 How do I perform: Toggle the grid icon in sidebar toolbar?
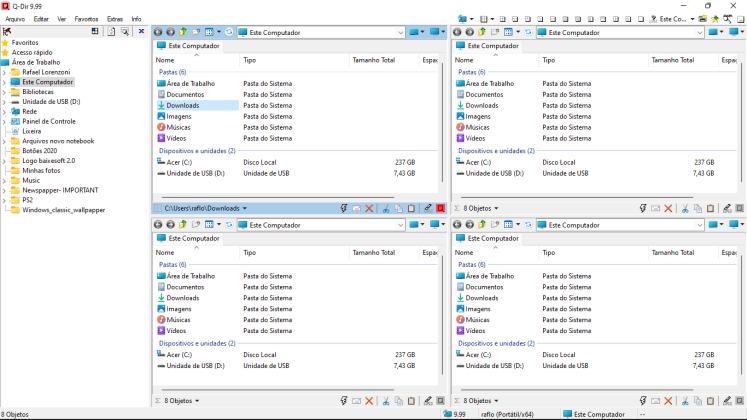pyautogui.click(x=95, y=31)
